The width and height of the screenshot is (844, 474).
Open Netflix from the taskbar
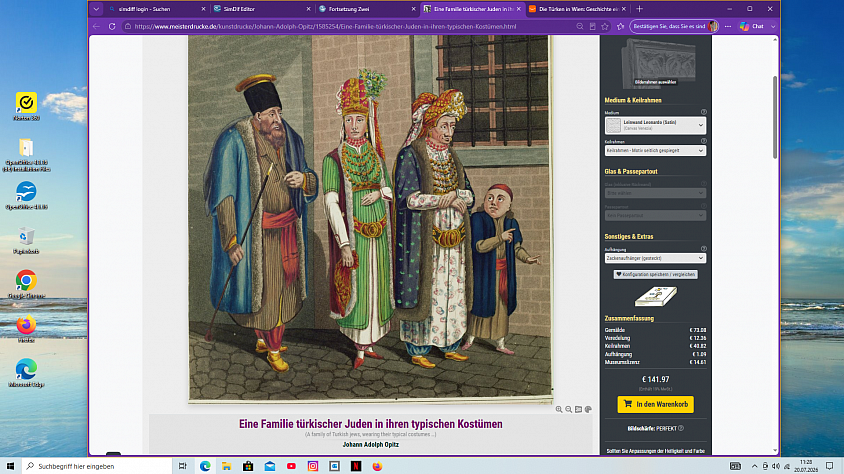(x=356, y=466)
